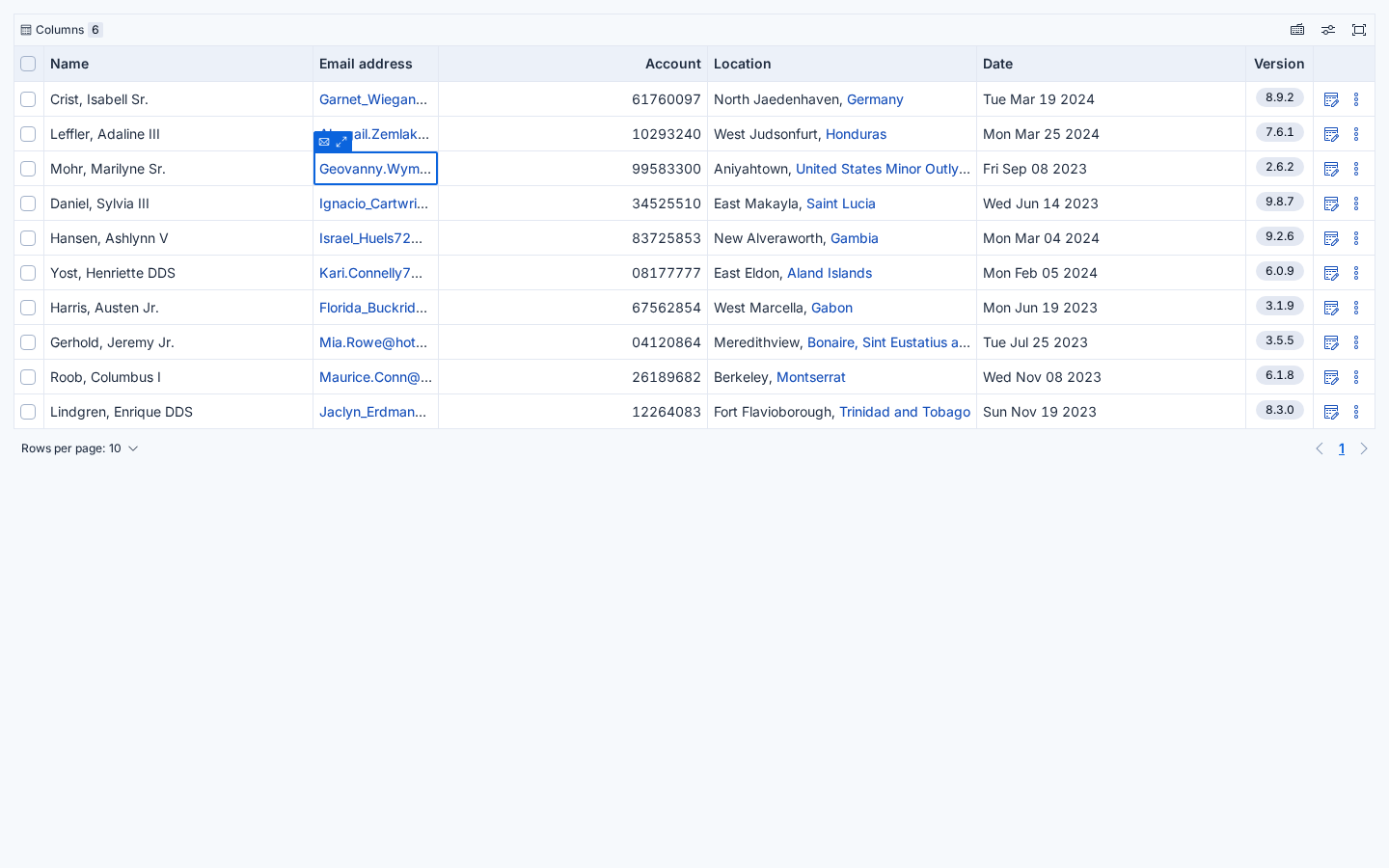Check the box for Daniel, Sylvia III
The image size is (1389, 868).
(x=28, y=203)
